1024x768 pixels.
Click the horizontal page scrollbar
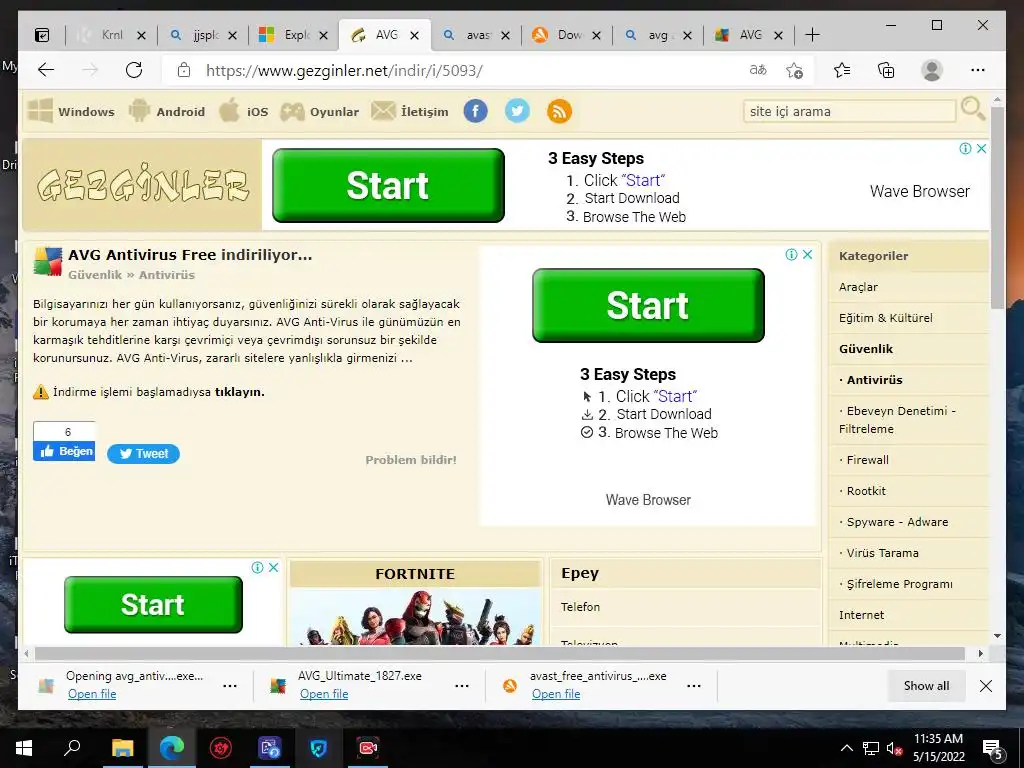coord(500,653)
